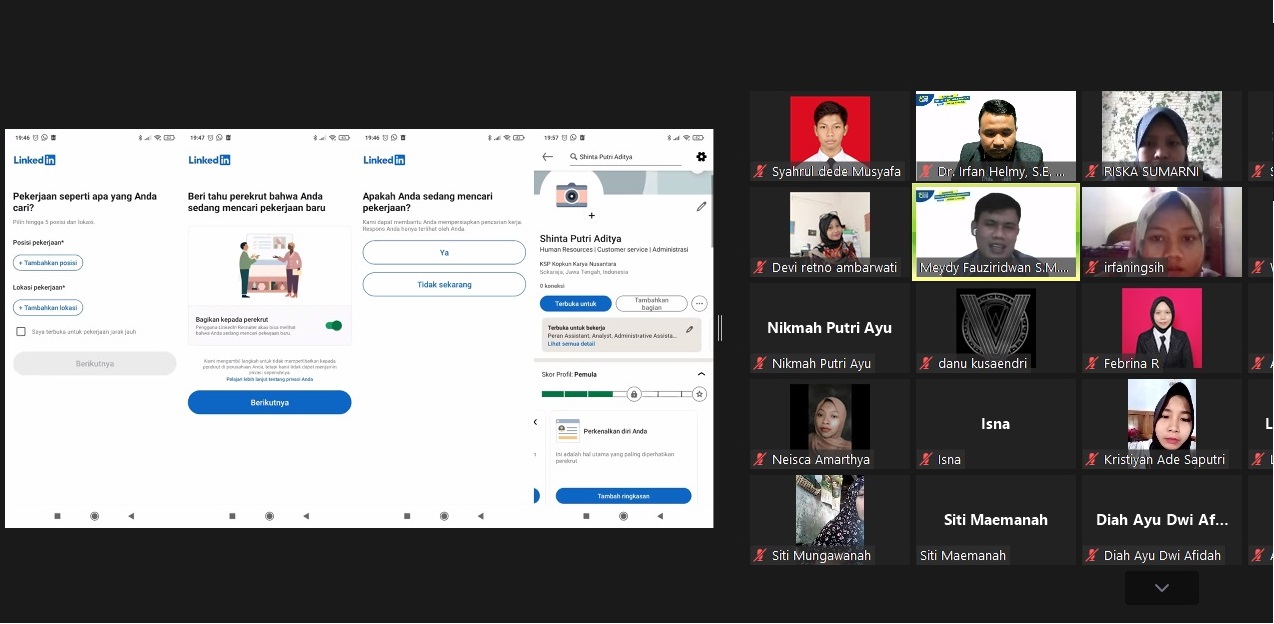Screen dimensions: 1274x624
Task: Expand more participants with down chevron
Action: [x=1161, y=588]
